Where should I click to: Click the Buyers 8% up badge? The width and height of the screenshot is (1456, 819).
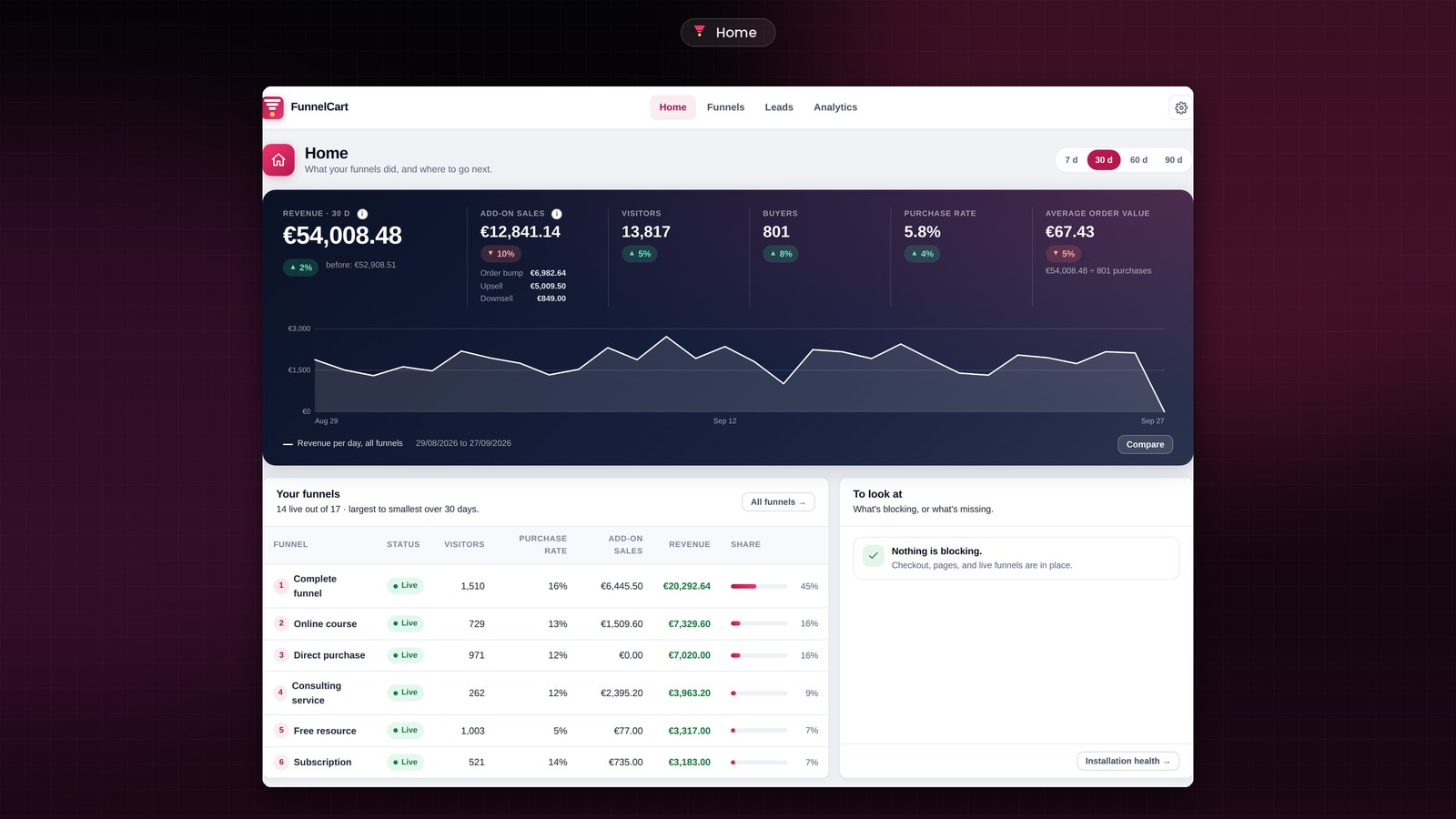click(781, 254)
